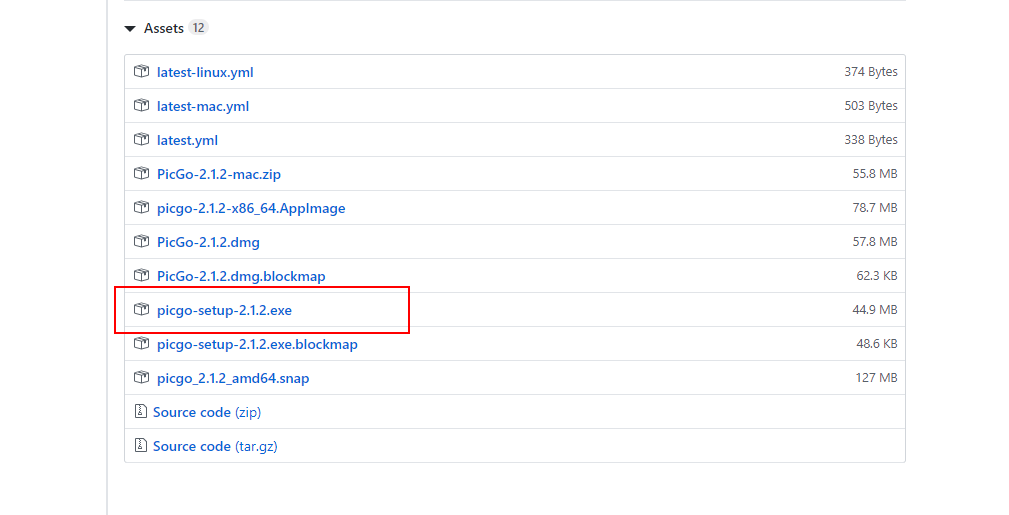The image size is (1009, 515).
Task: Click the 78.7 MB size text
Action: [x=875, y=208]
